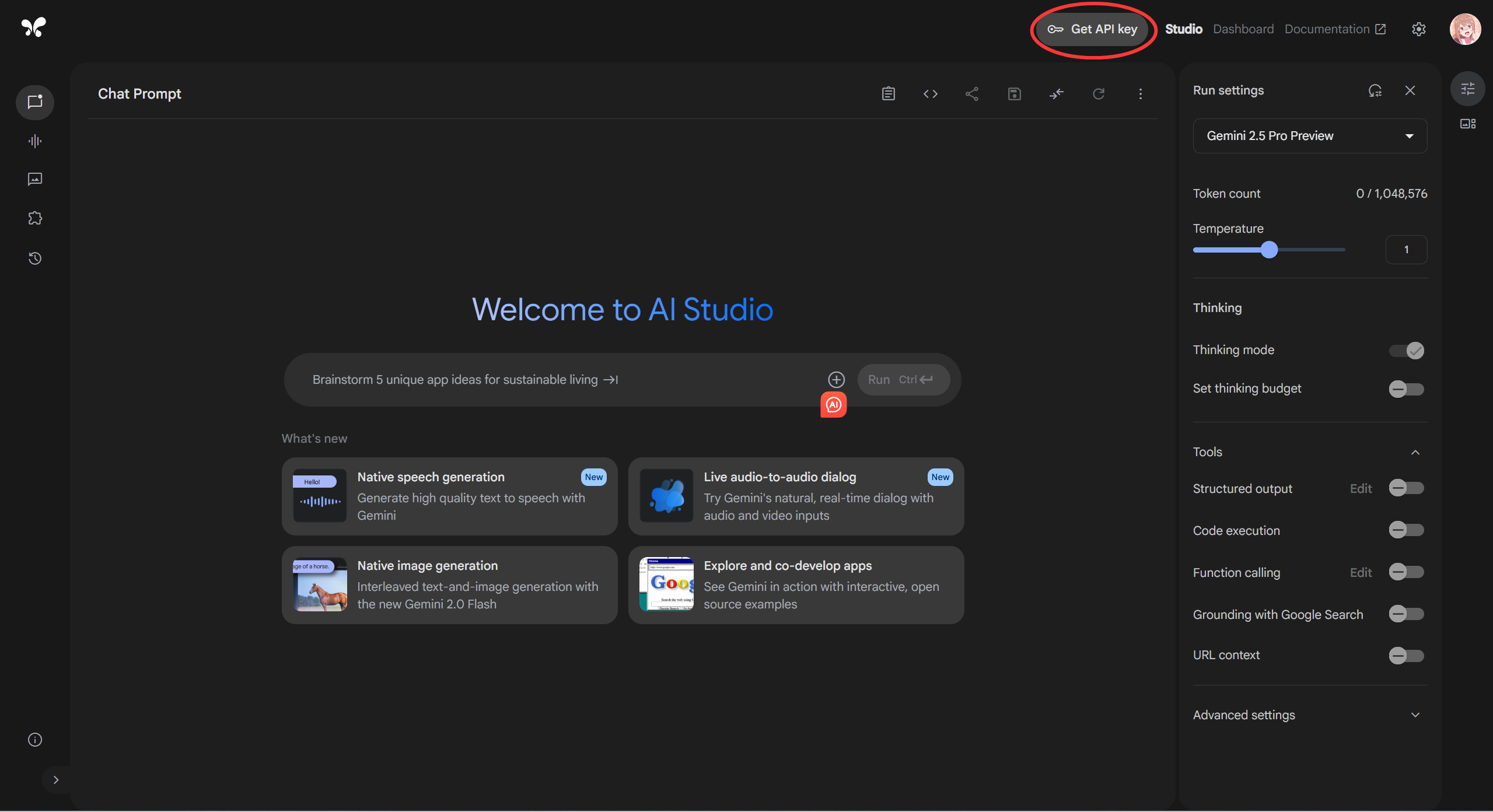This screenshot has width=1493, height=812.
Task: Open Documentation from the top menu
Action: click(x=1327, y=29)
